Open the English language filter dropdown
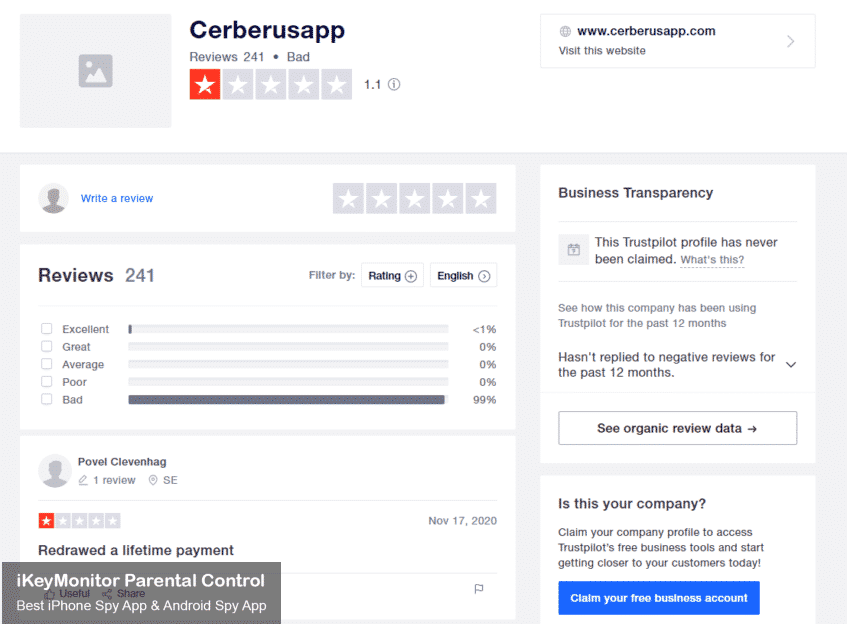 463,275
